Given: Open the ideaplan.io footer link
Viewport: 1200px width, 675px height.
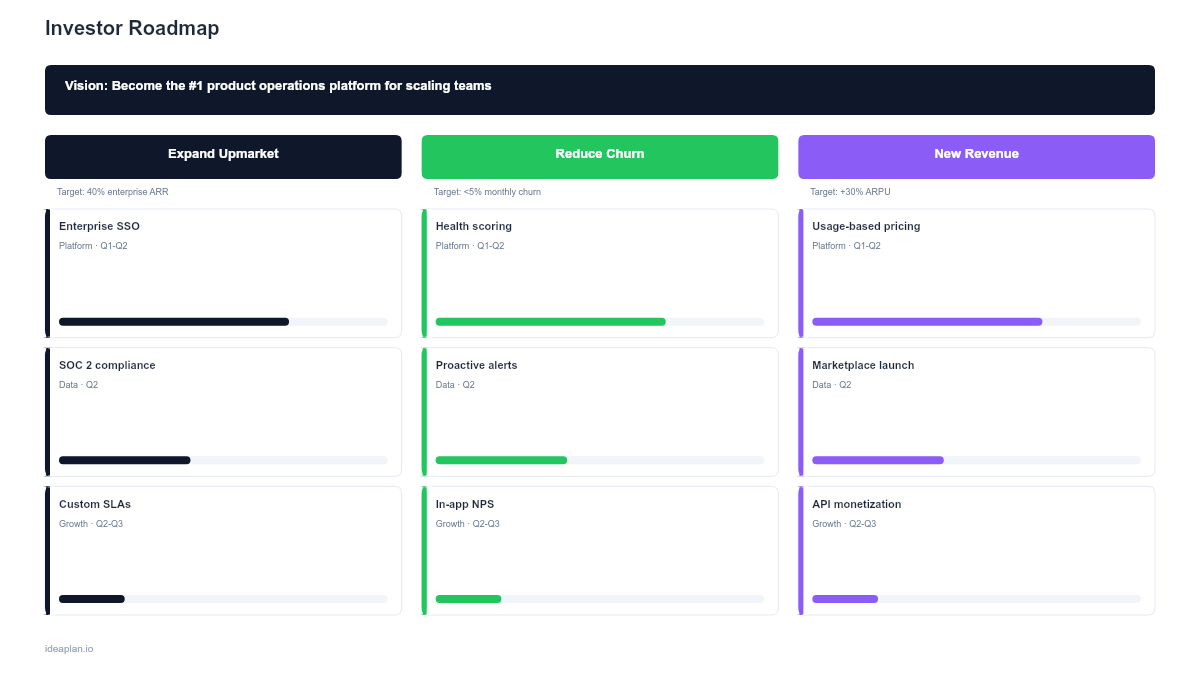Looking at the screenshot, I should [67, 648].
